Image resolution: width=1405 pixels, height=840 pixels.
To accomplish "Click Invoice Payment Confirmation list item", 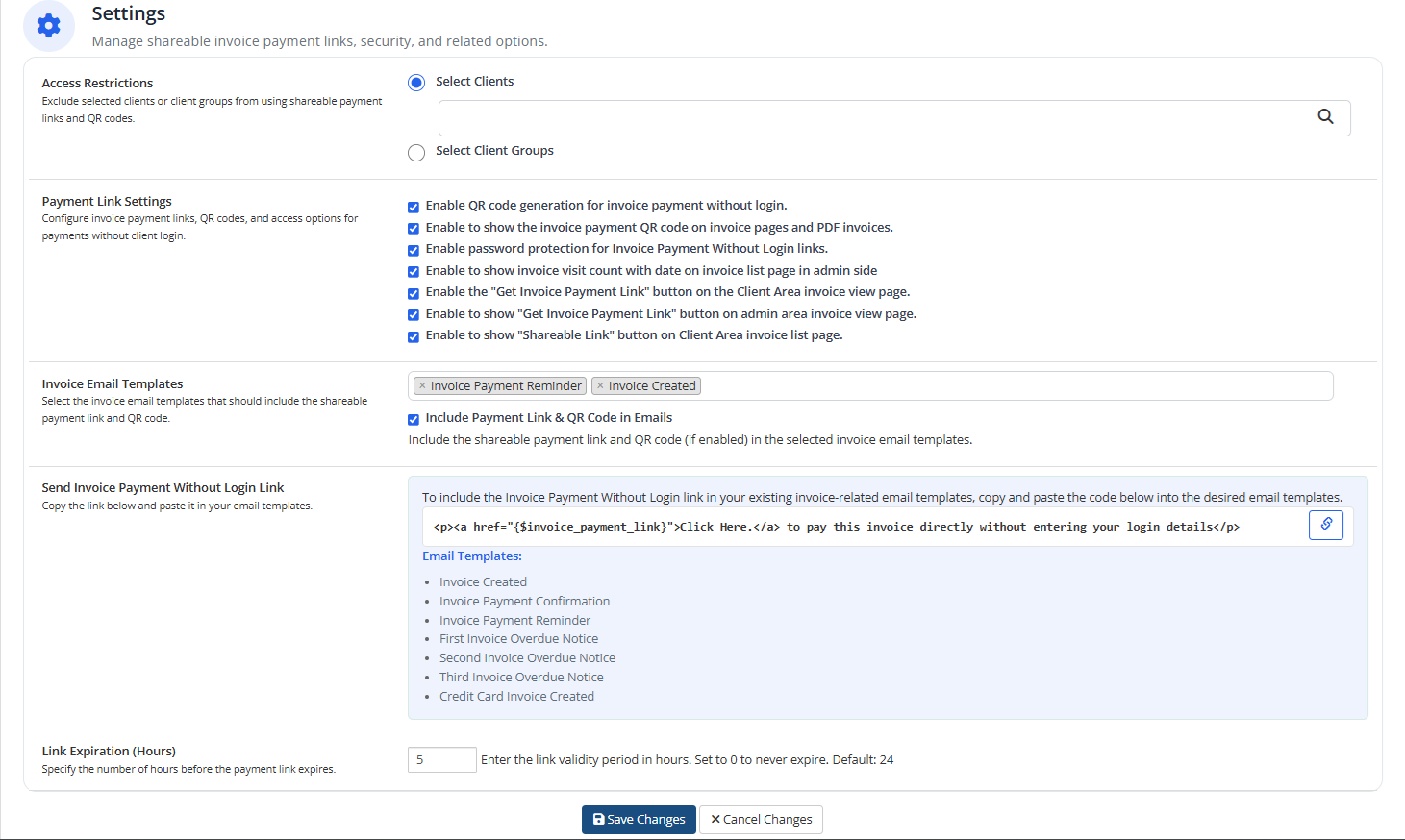I will 524,601.
